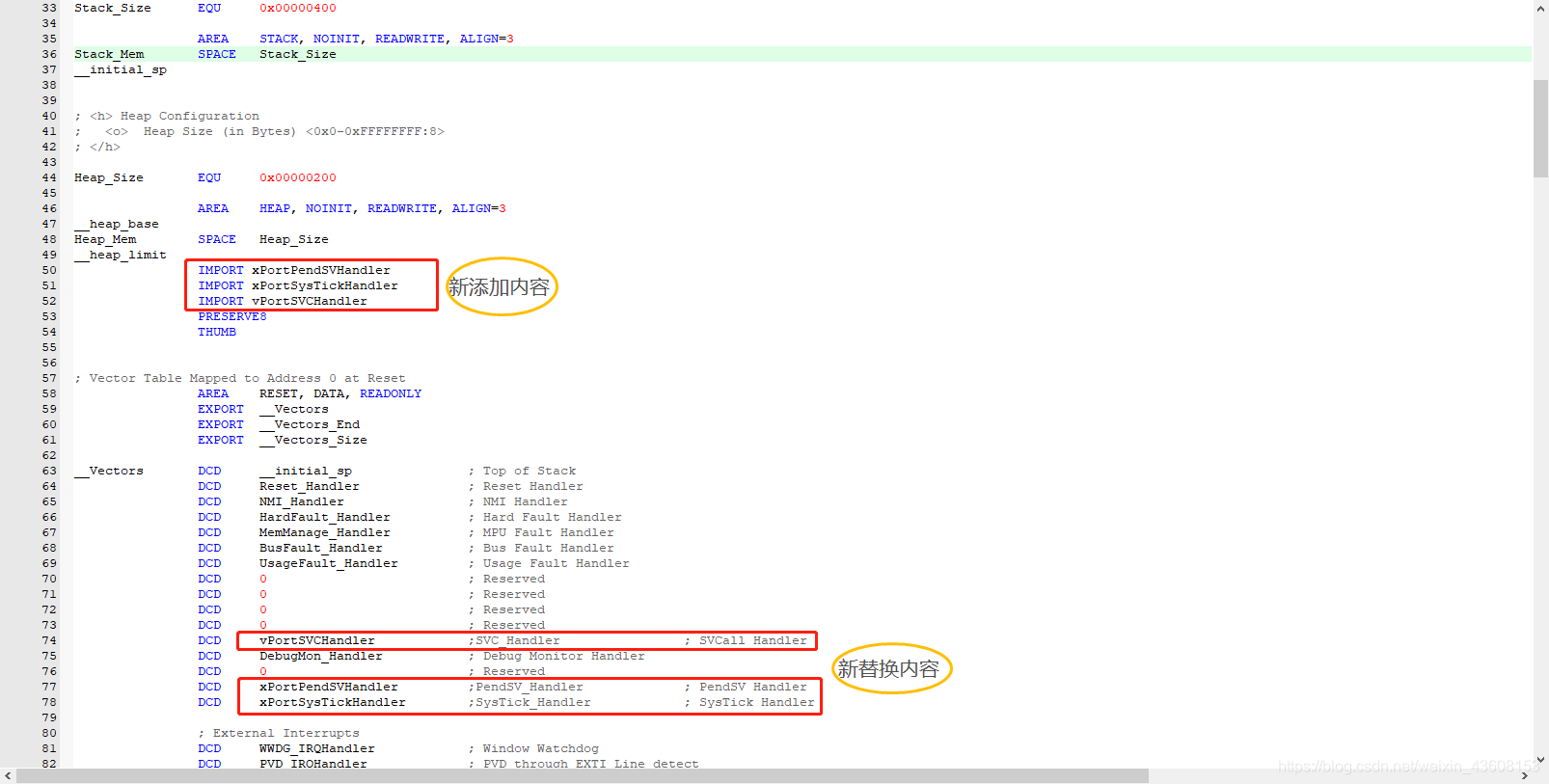This screenshot has height=784, width=1549.
Task: Click the PRESERVE8 directive
Action: pyautogui.click(x=232, y=316)
